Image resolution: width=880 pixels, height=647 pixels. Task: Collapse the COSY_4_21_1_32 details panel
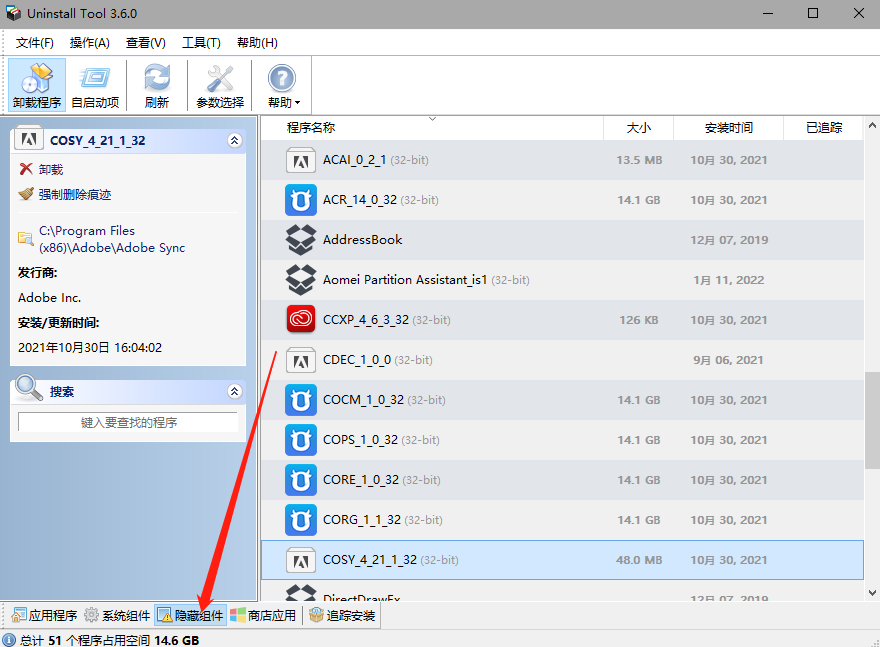(x=235, y=140)
